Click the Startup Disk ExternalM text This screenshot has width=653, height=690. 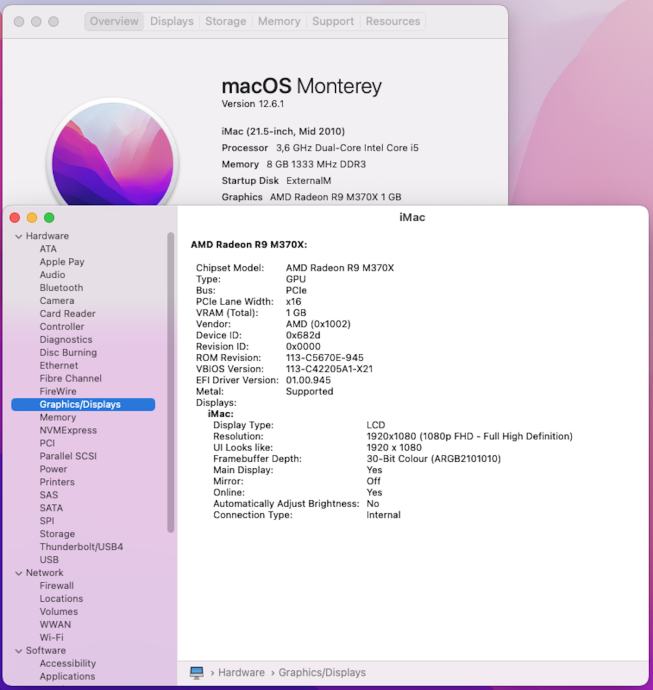coord(276,180)
